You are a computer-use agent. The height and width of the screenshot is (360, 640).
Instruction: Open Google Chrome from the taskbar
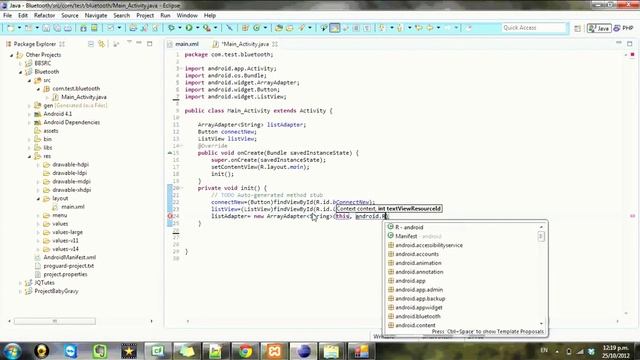[x=245, y=351]
